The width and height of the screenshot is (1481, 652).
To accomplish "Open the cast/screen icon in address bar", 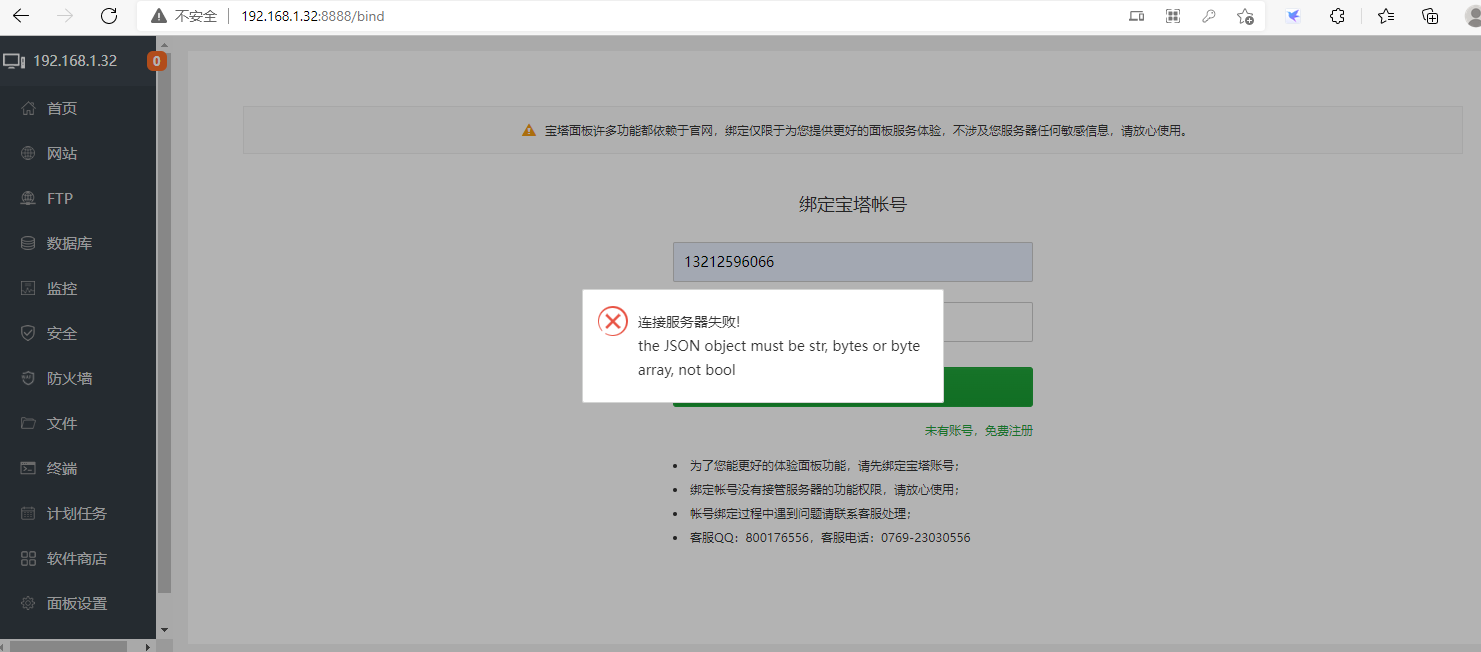I will tap(1137, 16).
